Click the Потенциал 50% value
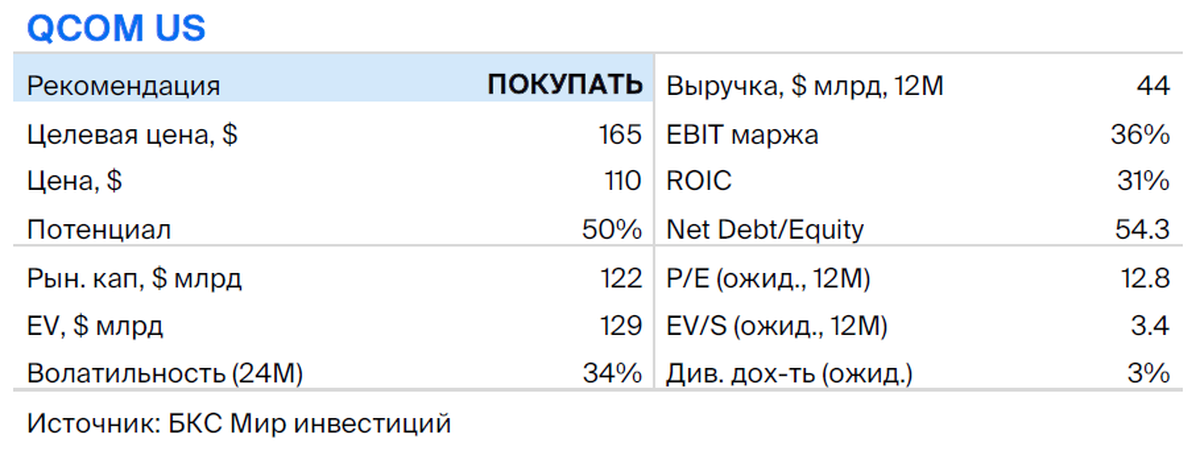This screenshot has width=1200, height=451. point(612,230)
